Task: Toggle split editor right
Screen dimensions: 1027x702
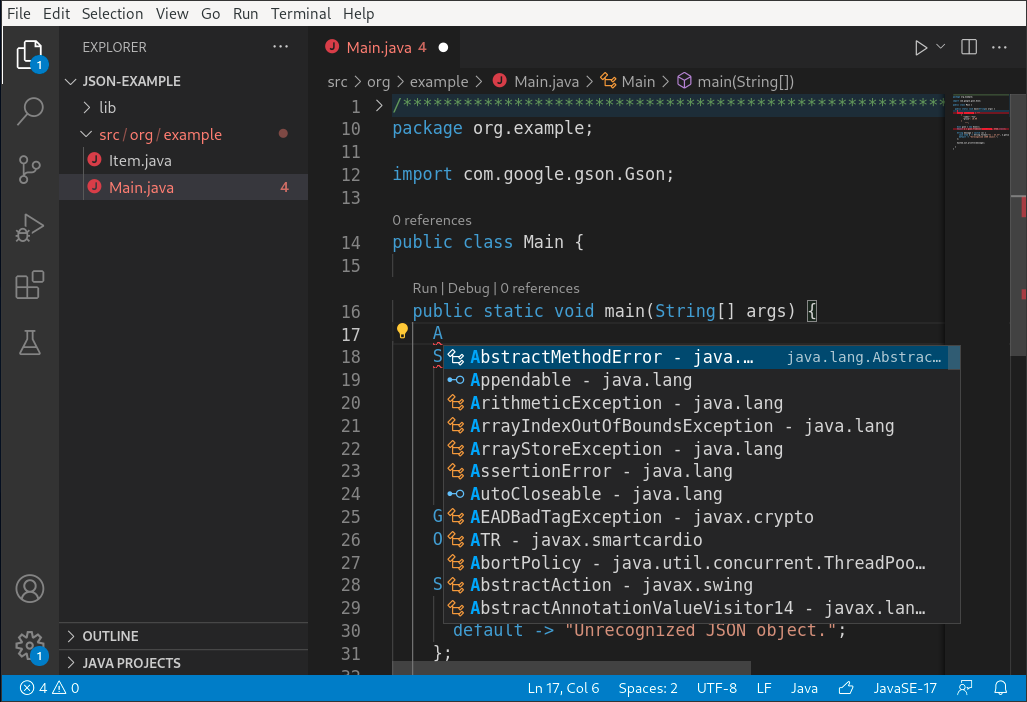Action: (968, 47)
